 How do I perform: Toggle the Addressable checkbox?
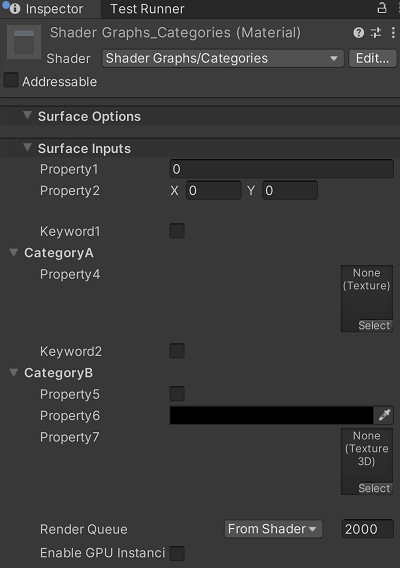tap(11, 80)
